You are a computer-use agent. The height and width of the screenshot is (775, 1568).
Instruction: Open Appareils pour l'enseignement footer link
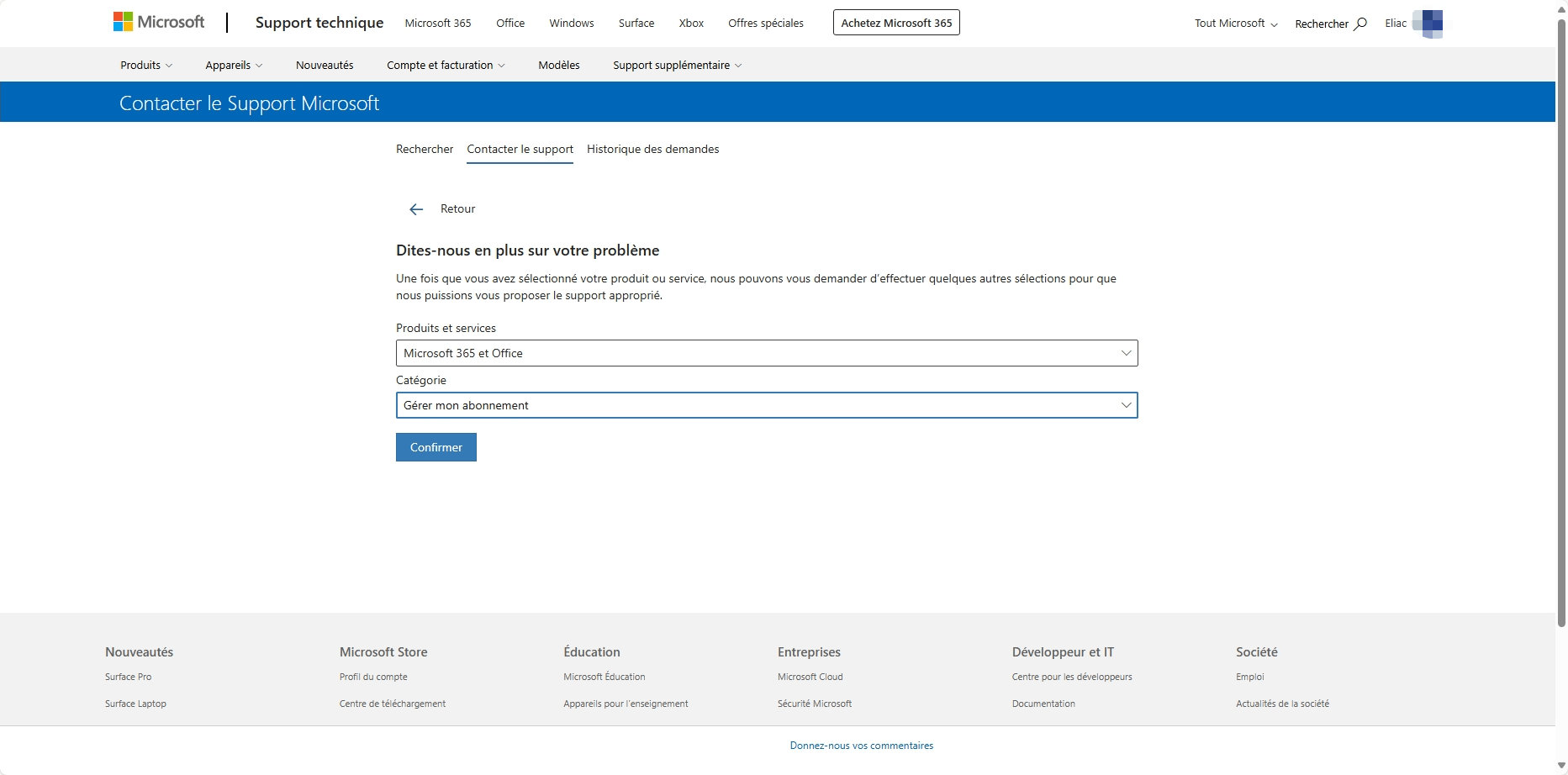tap(626, 704)
